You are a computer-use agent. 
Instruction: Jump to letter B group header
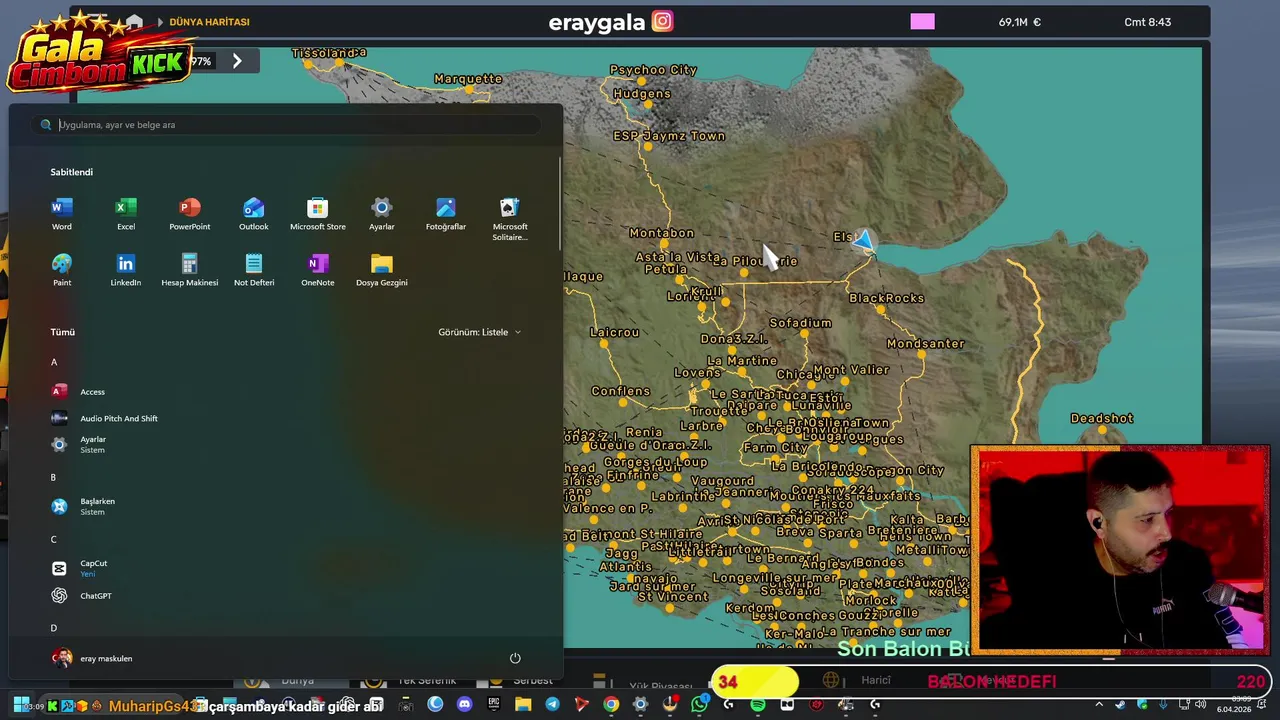(x=54, y=478)
